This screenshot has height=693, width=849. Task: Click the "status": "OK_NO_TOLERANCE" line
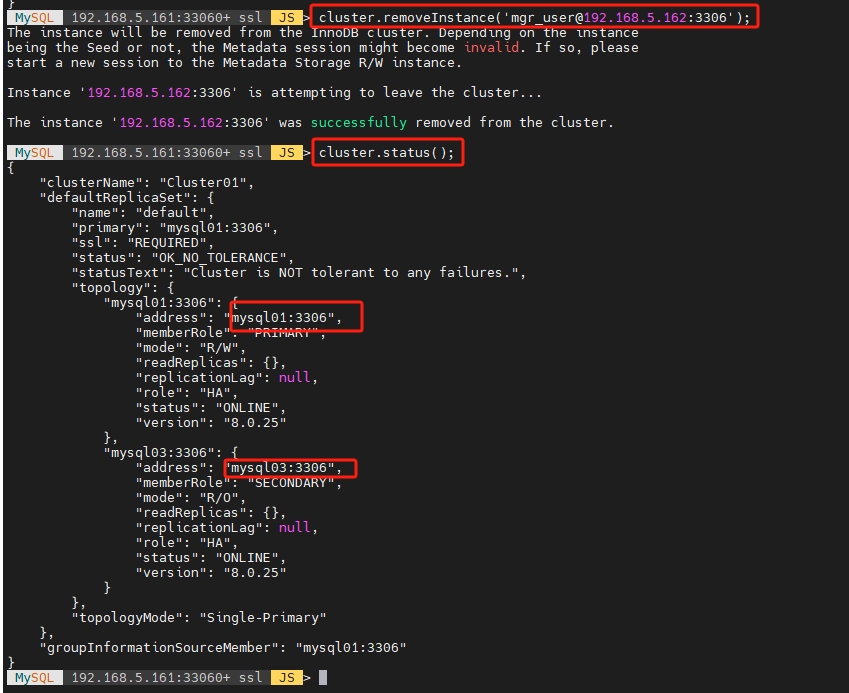pos(183,257)
